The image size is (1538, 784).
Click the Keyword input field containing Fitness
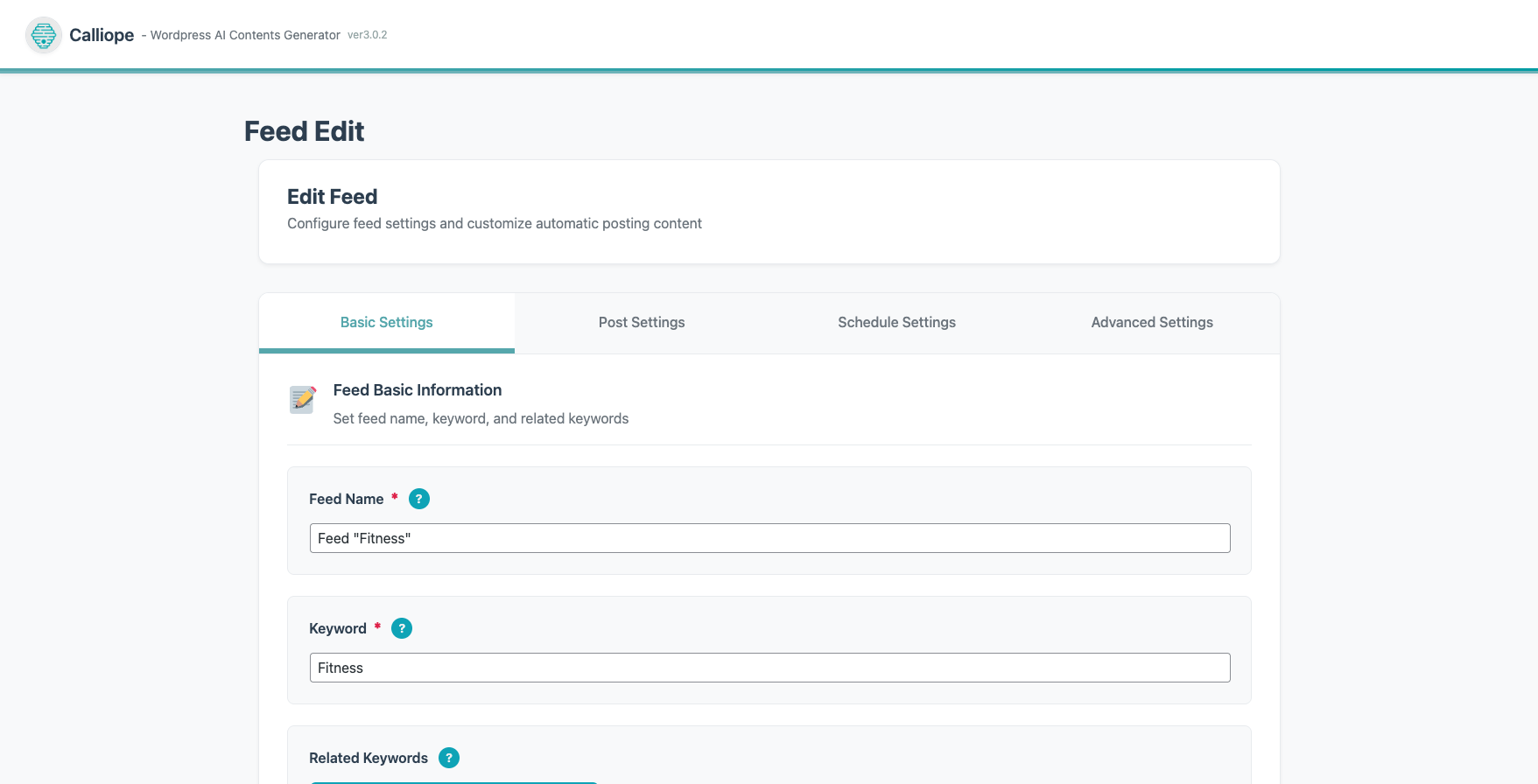(770, 668)
